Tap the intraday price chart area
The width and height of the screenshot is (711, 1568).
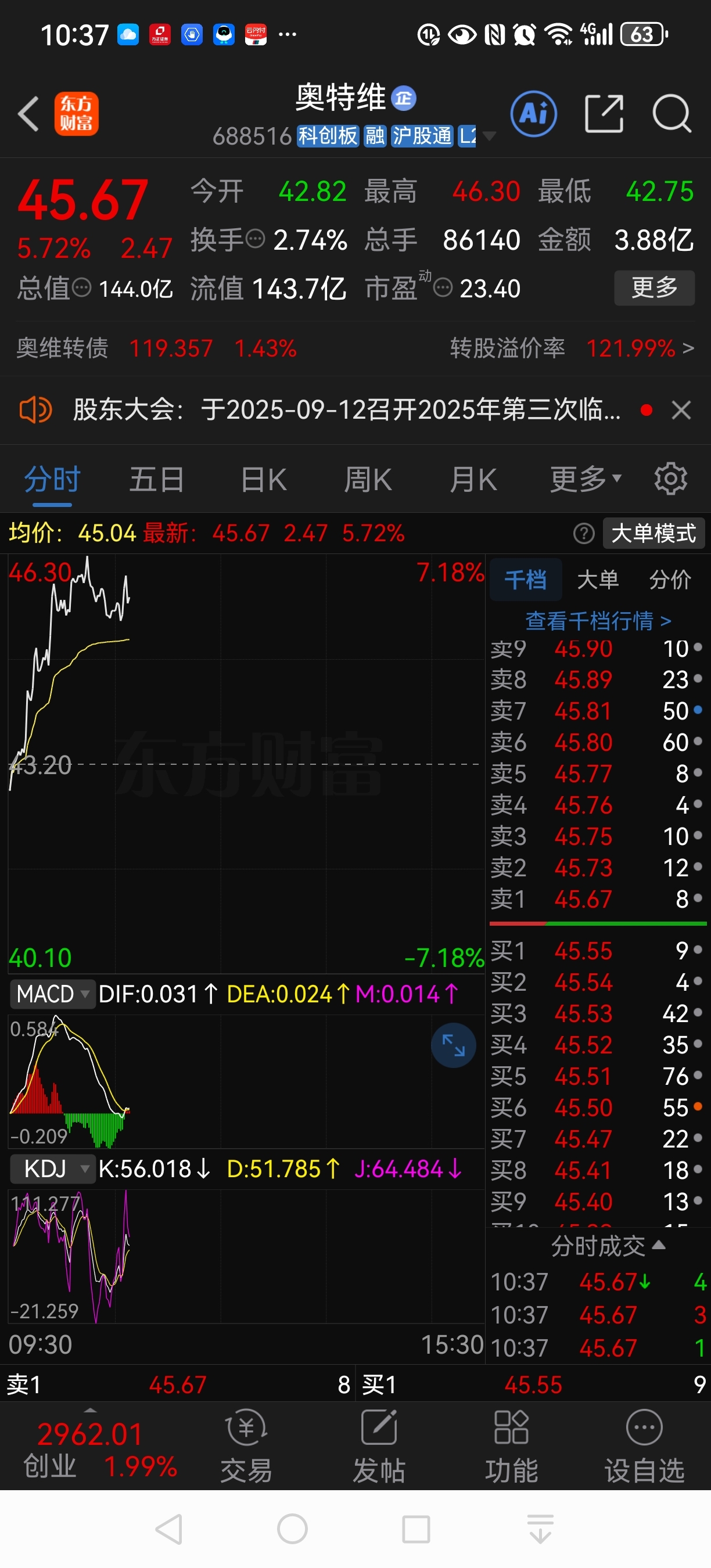(x=246, y=763)
